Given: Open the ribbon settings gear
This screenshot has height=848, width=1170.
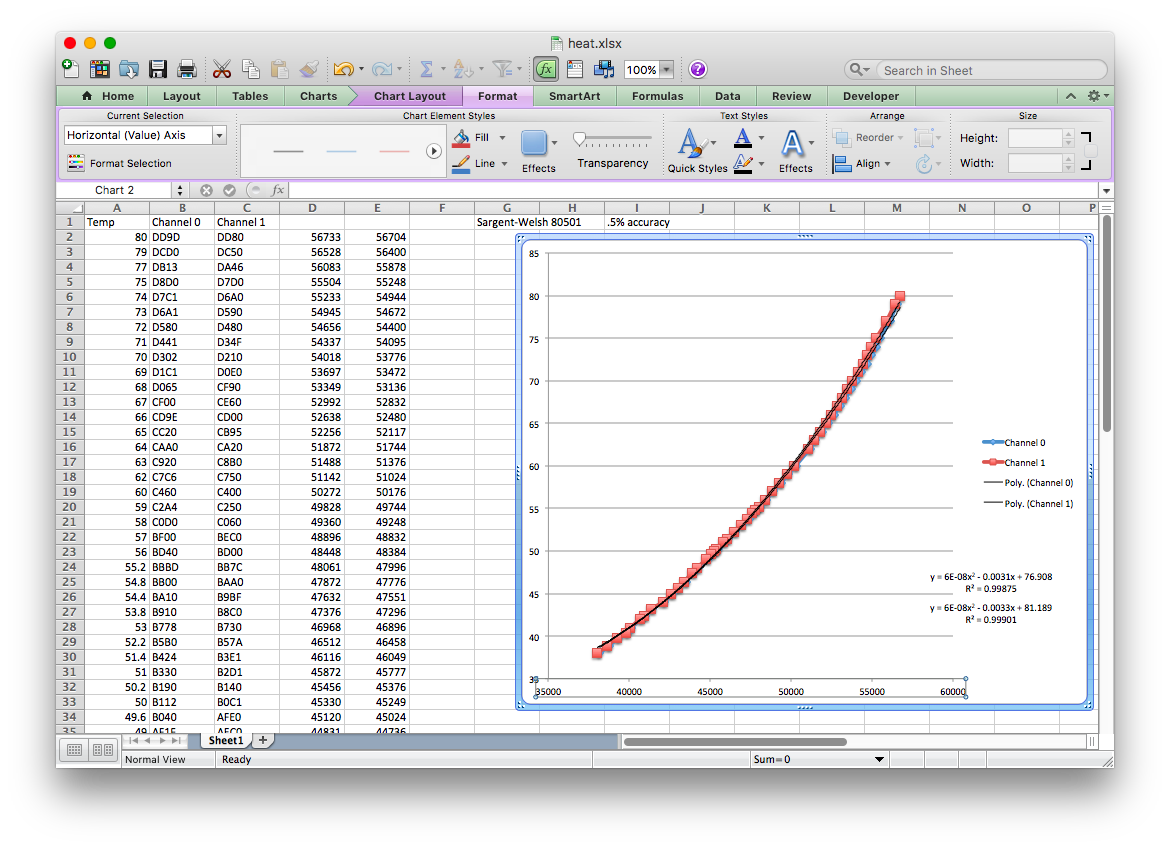Looking at the screenshot, I should point(1094,96).
